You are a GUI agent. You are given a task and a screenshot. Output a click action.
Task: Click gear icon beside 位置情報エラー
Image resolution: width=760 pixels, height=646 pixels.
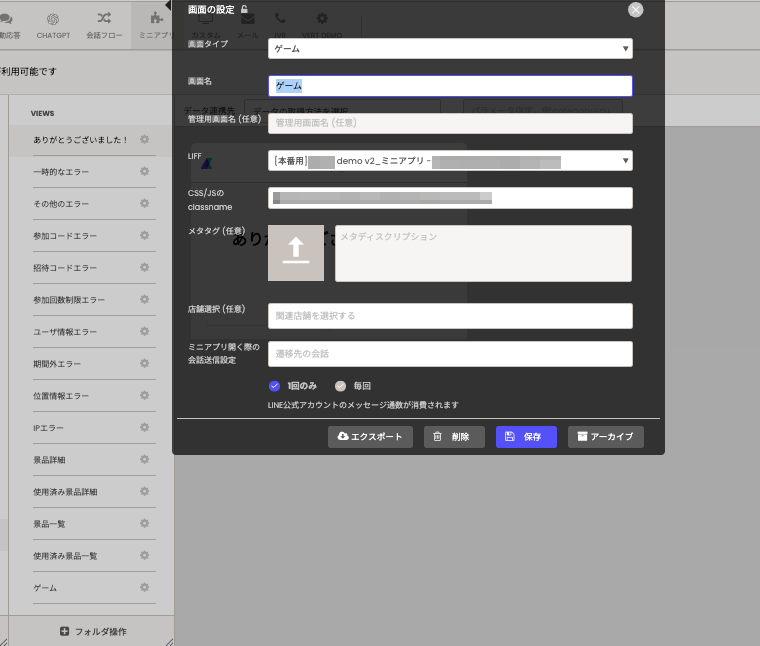pos(145,395)
